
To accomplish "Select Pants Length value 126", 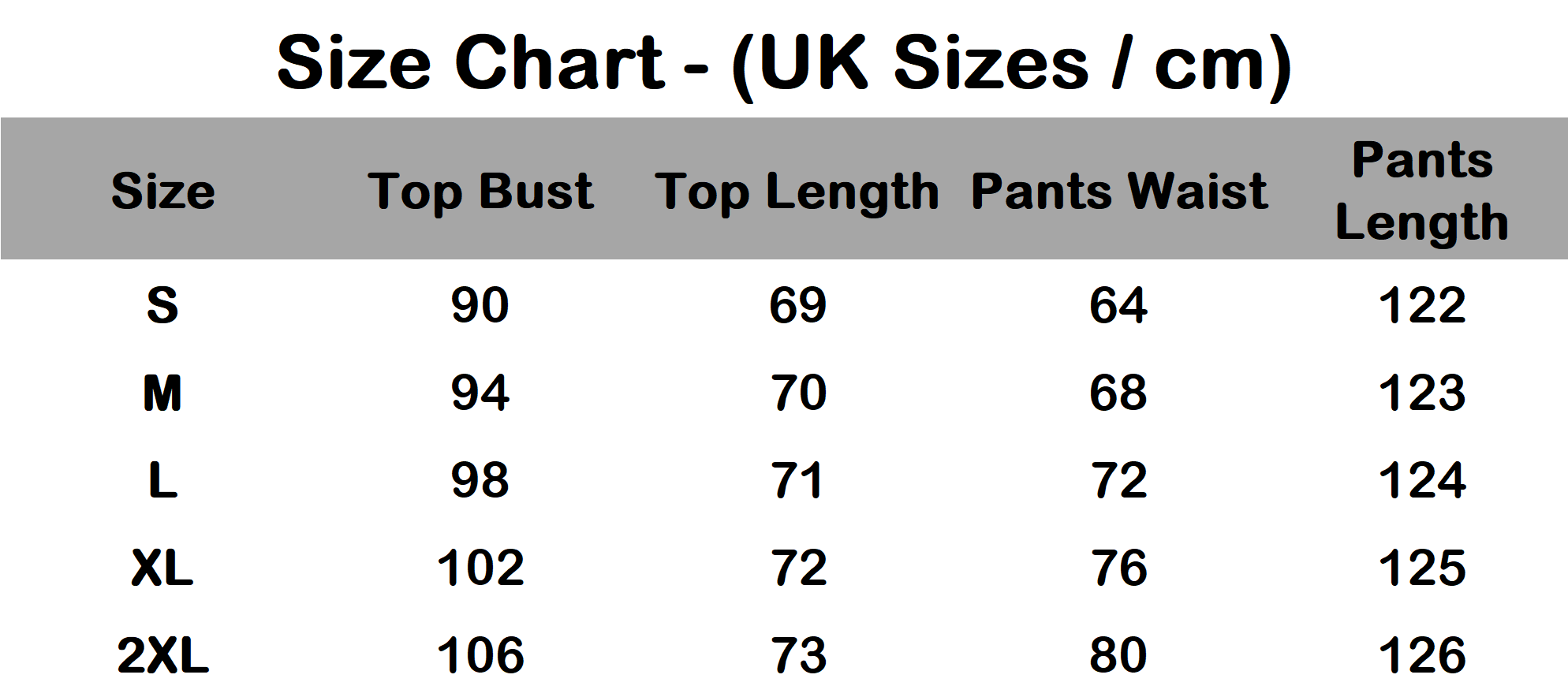I will [1422, 655].
